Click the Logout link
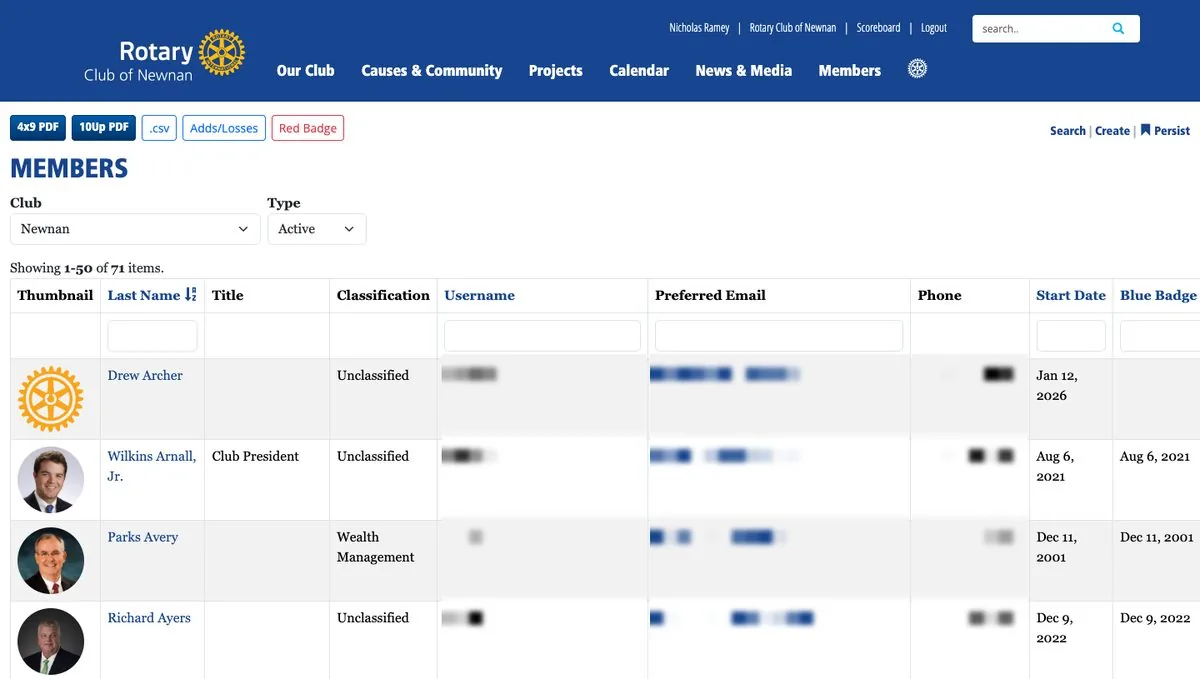Viewport: 1200px width, 679px height. [934, 28]
